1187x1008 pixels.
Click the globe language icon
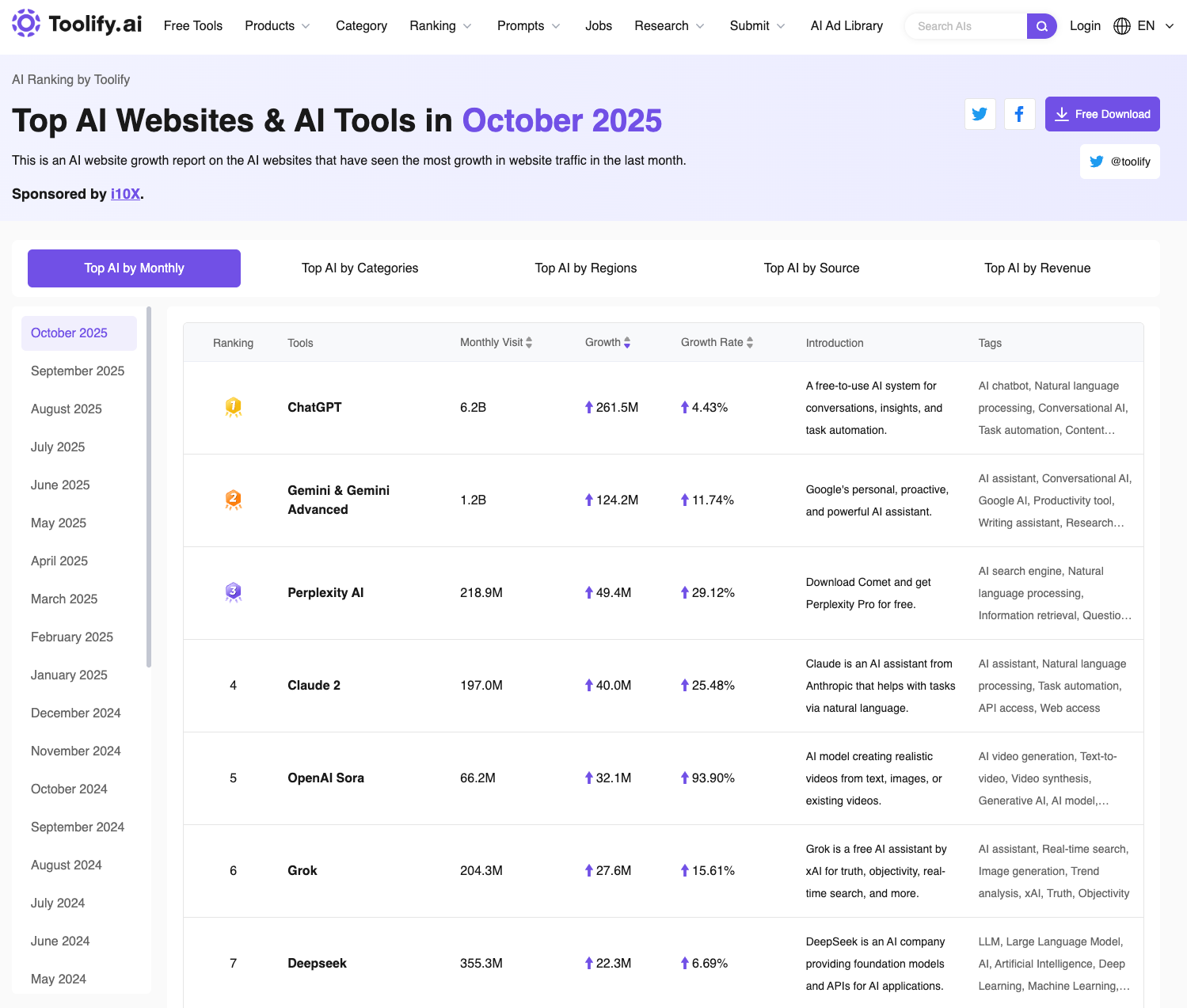[x=1121, y=26]
